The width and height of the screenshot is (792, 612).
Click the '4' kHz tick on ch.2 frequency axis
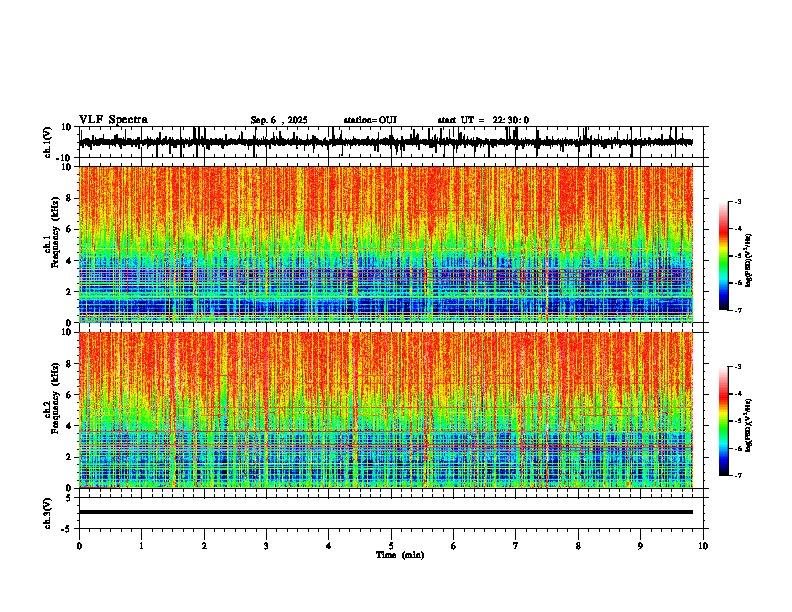tap(70, 426)
